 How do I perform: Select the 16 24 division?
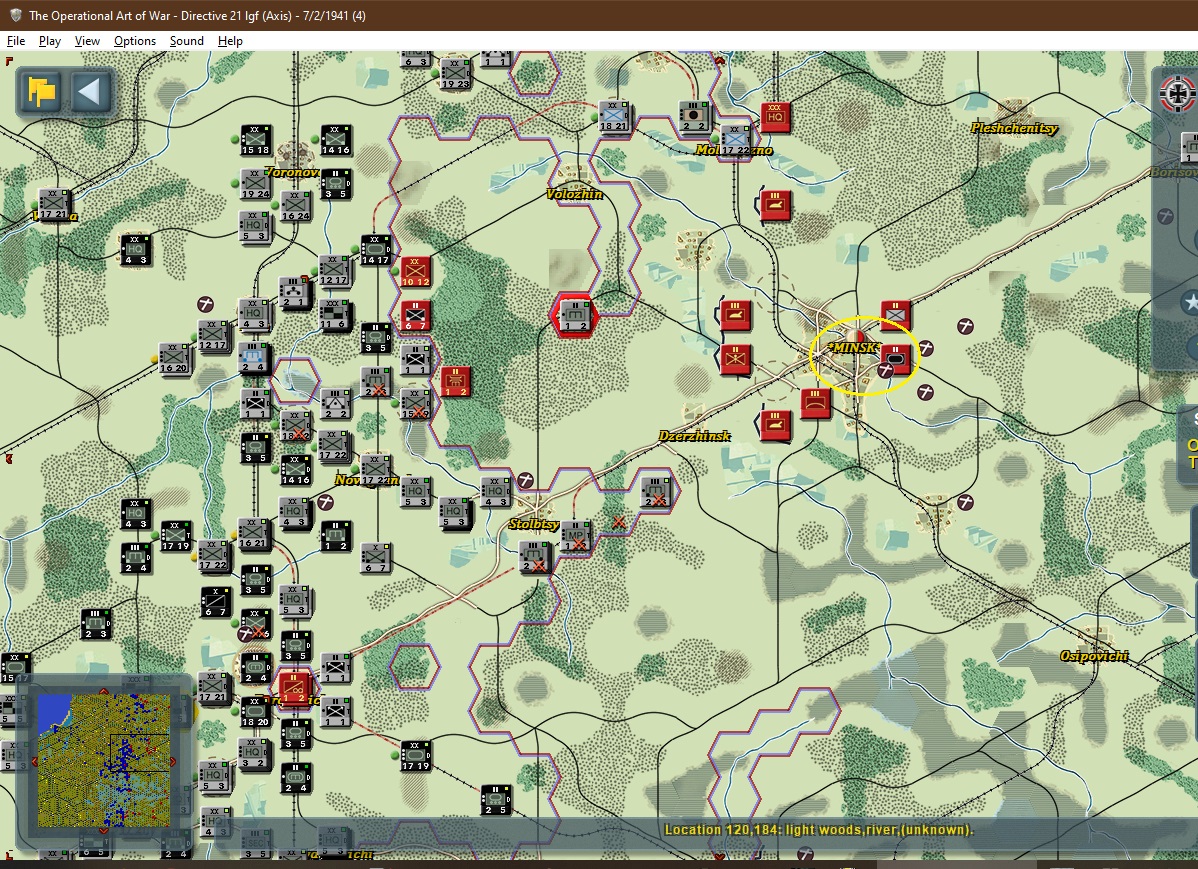tap(296, 206)
